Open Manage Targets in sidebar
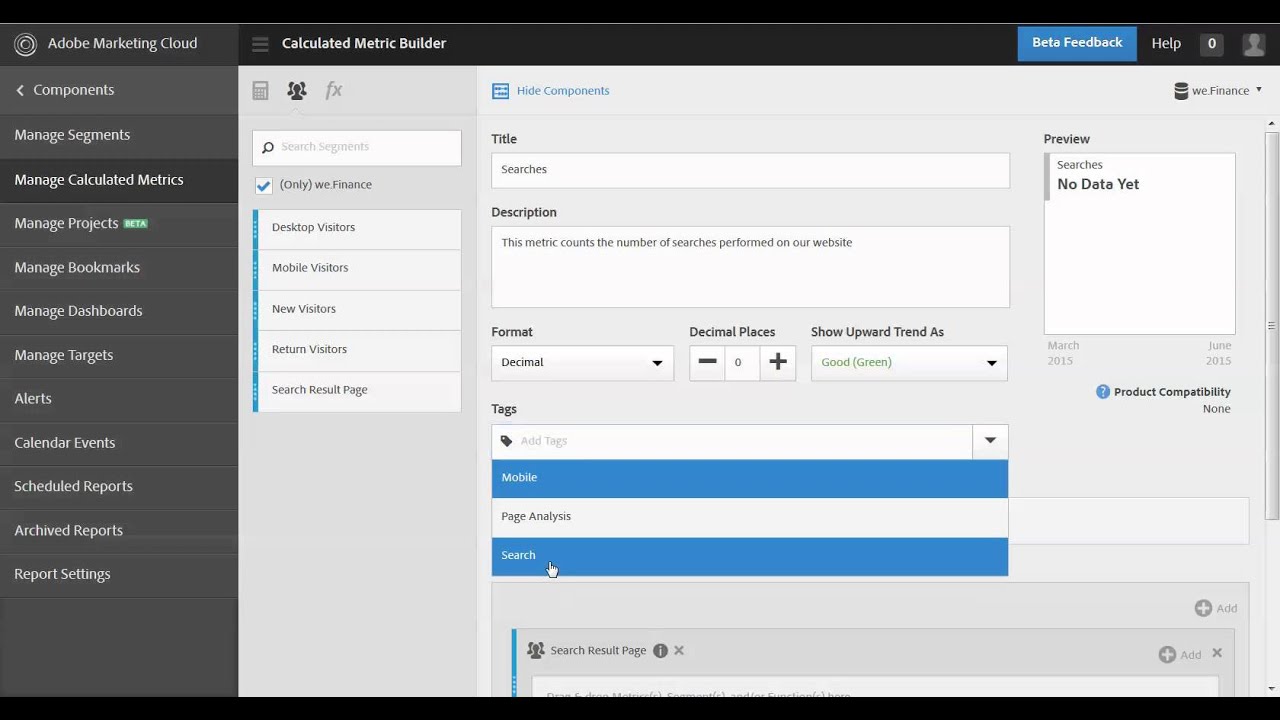 coord(119,355)
